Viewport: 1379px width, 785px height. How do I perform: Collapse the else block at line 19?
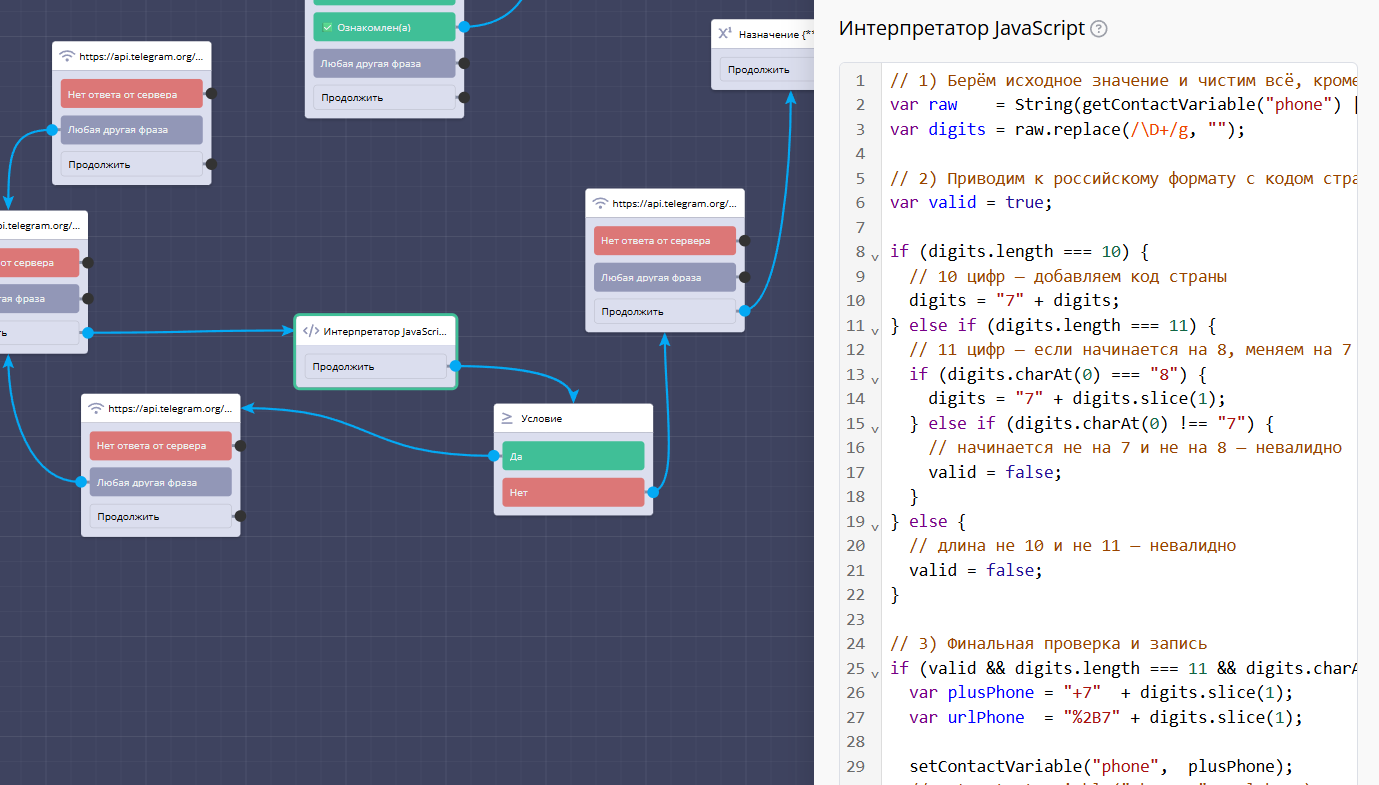[875, 526]
